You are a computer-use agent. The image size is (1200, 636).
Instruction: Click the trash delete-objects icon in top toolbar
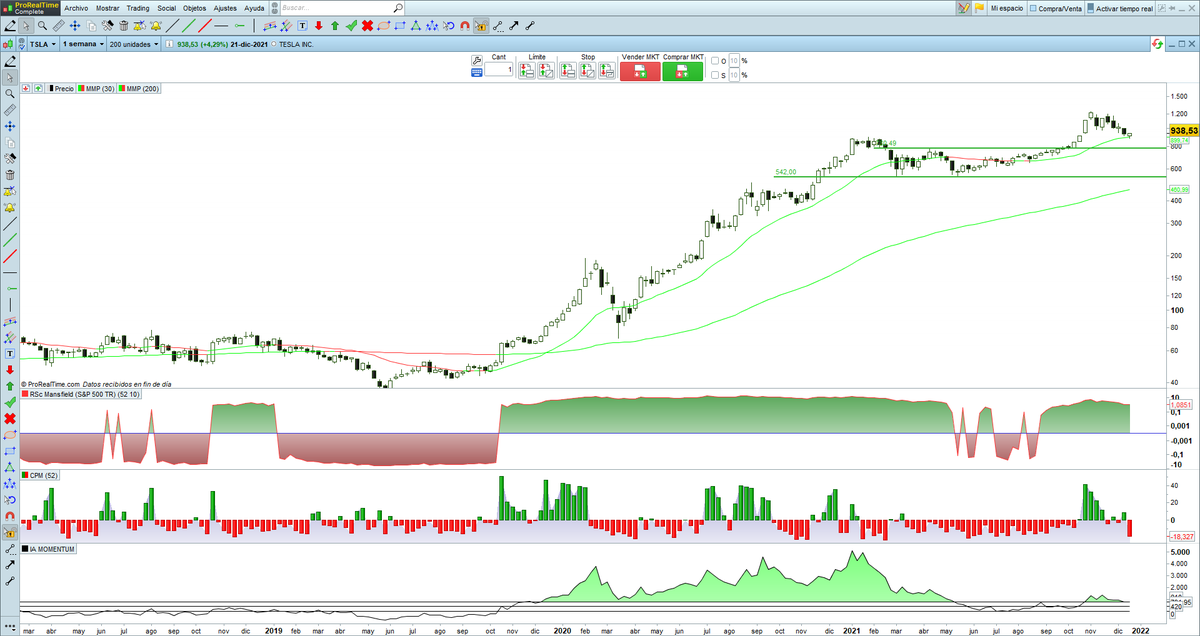(123, 25)
